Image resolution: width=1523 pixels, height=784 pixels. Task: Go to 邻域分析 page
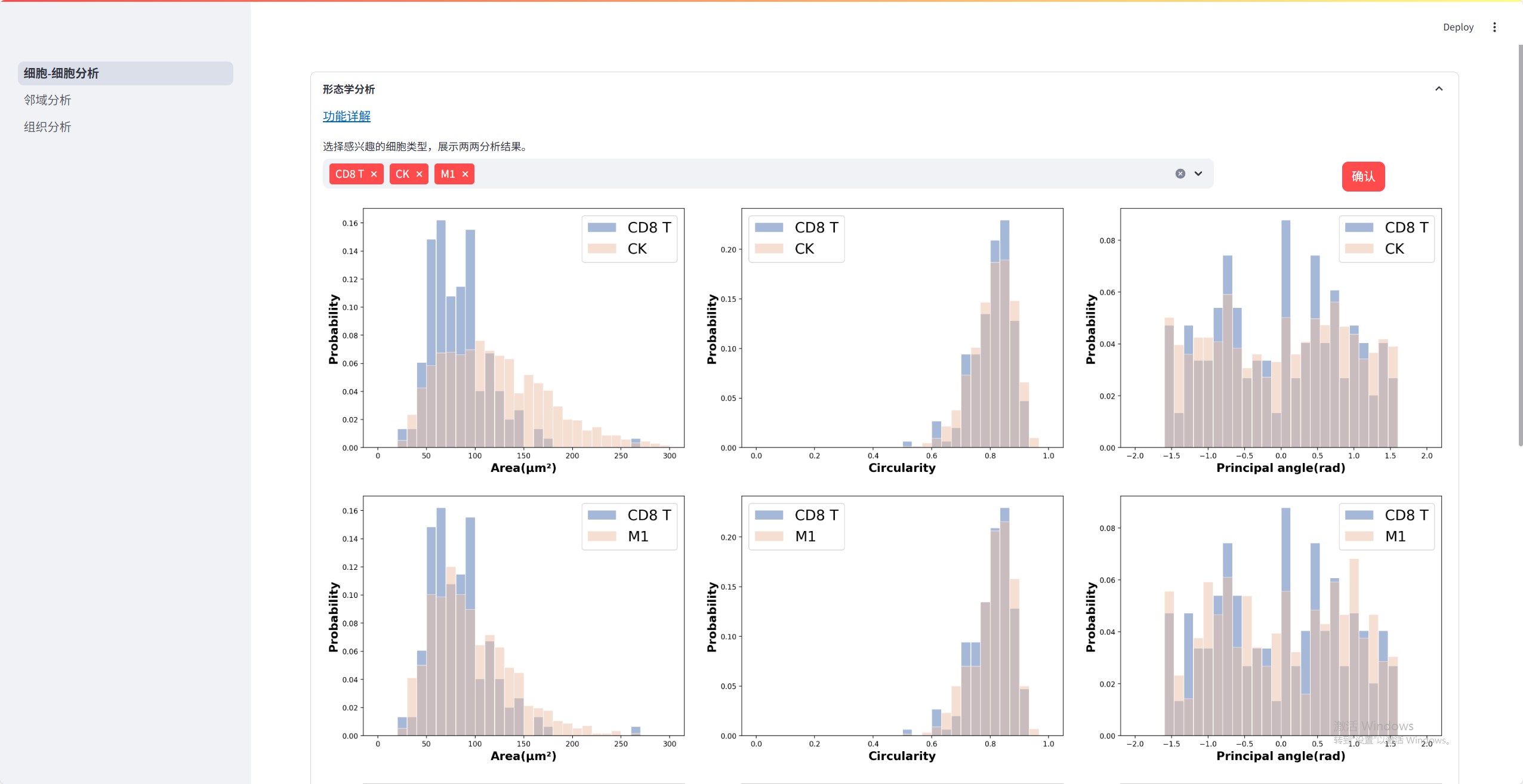click(x=48, y=100)
